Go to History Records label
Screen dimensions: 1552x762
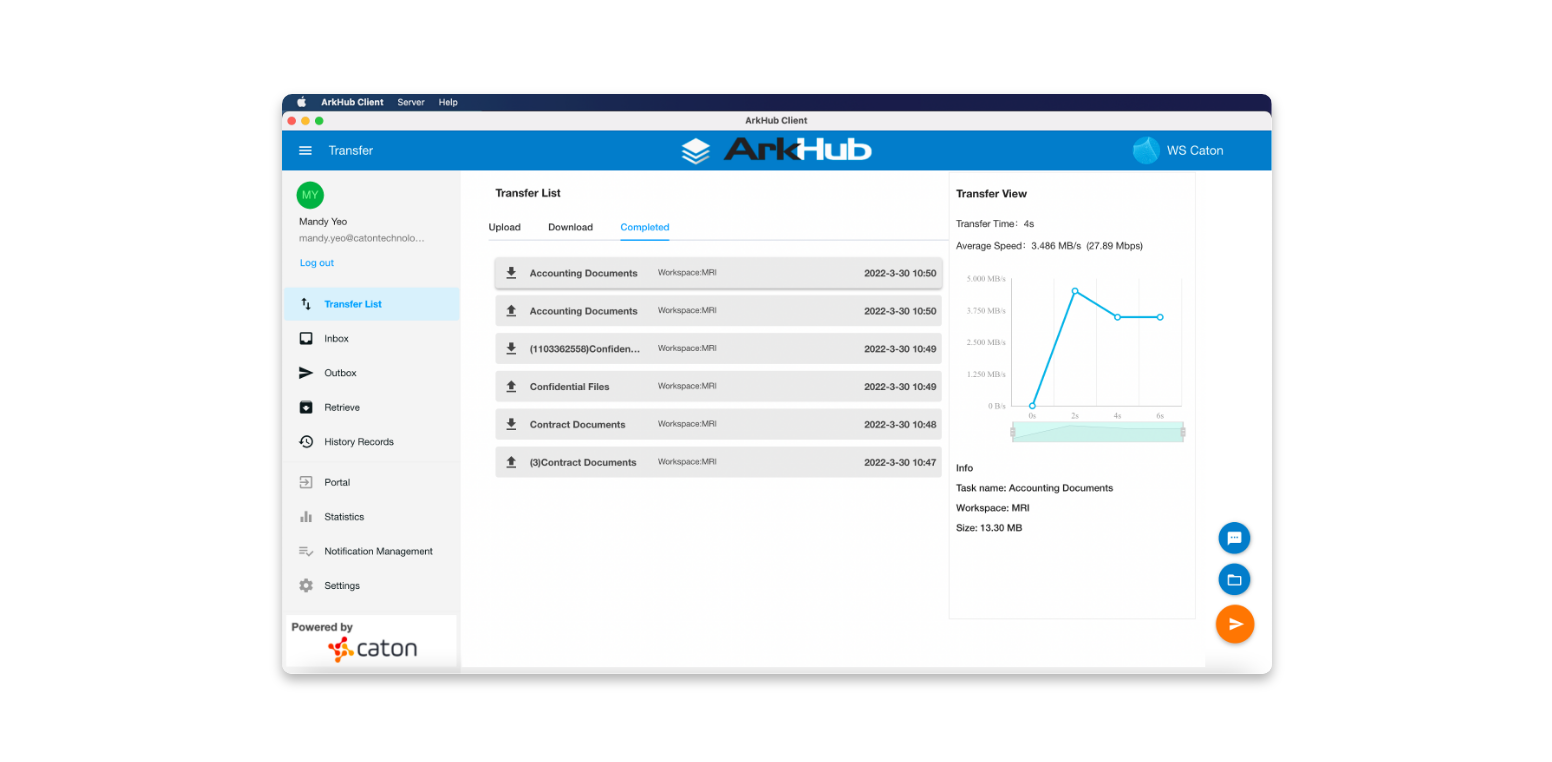click(x=359, y=442)
